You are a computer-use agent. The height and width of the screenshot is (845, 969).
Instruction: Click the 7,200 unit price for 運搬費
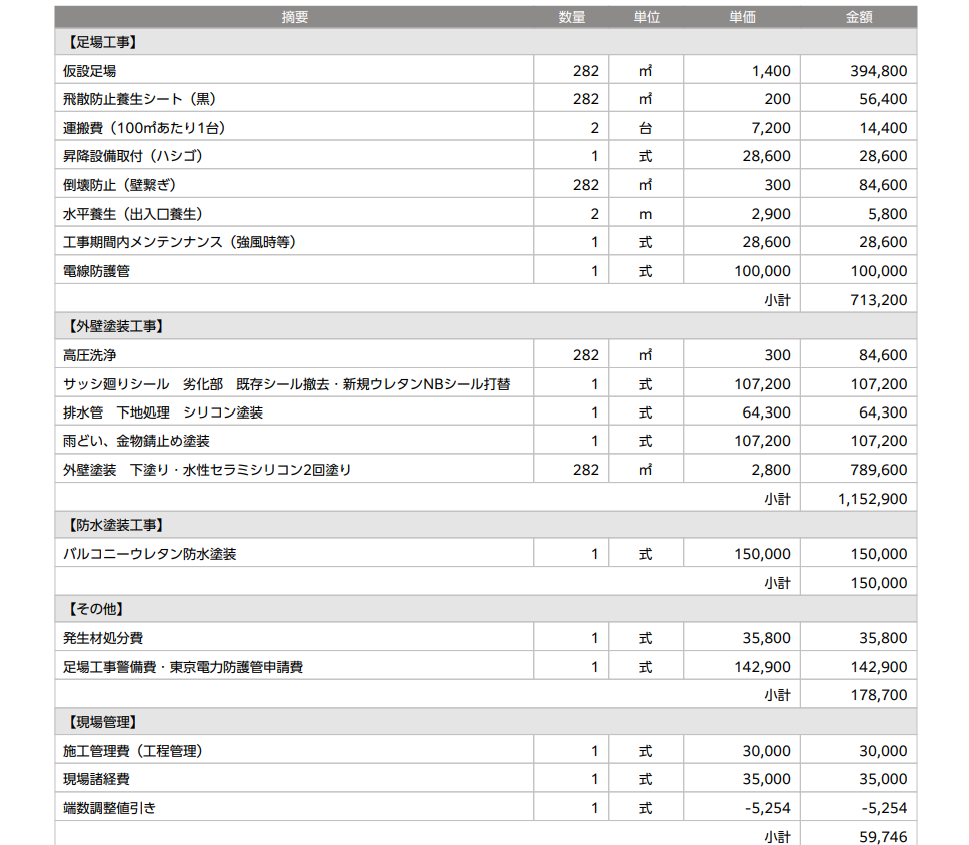(770, 128)
